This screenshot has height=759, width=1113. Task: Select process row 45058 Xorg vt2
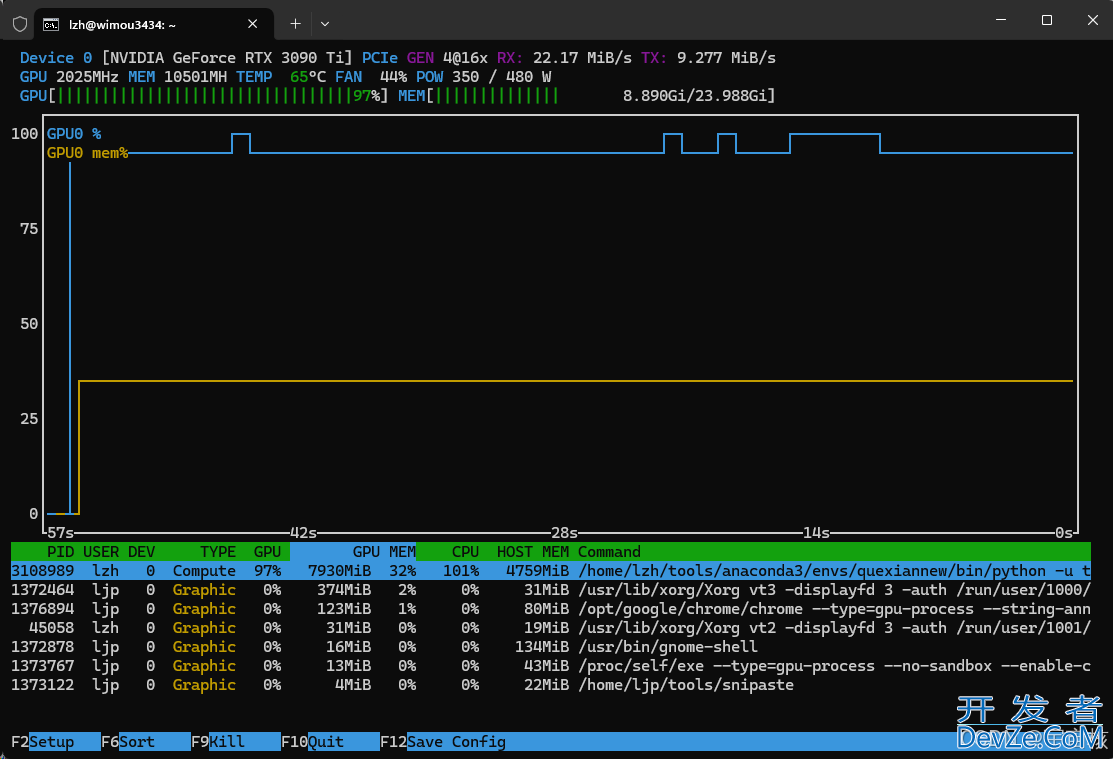551,628
